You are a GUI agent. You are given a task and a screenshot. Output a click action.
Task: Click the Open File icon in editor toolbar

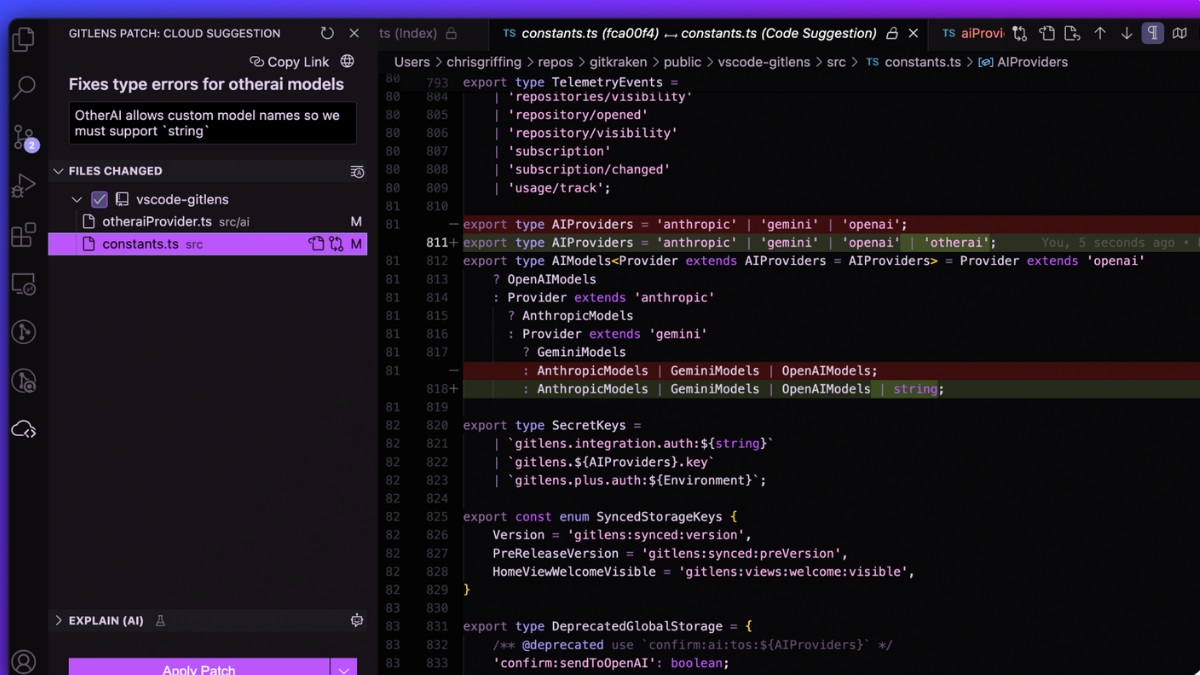click(1046, 33)
